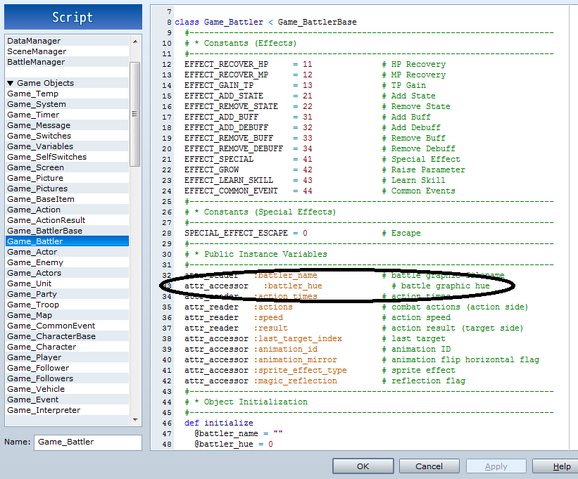Click attr_accessor :animation_id code line
Screen dimensions: 578x479
pyautogui.click(x=251, y=349)
